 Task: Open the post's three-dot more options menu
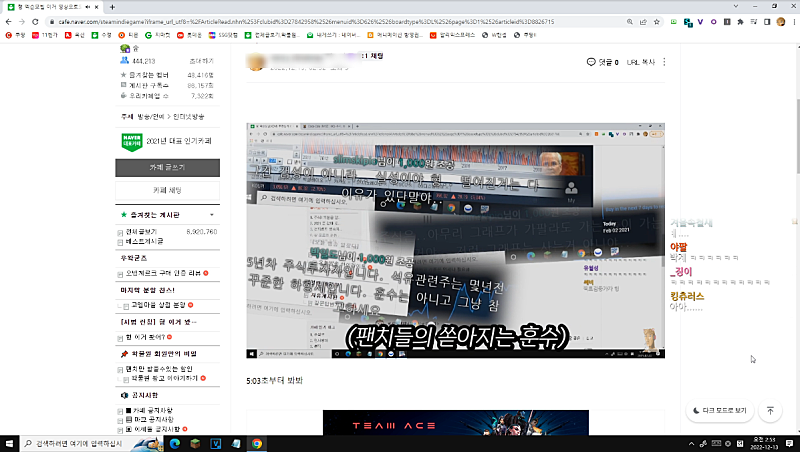[664, 62]
